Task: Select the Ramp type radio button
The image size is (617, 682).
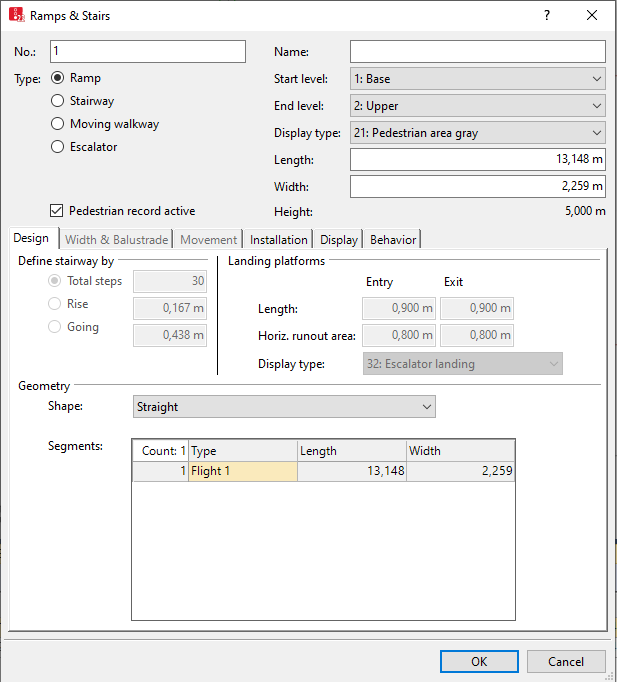Action: 58,78
